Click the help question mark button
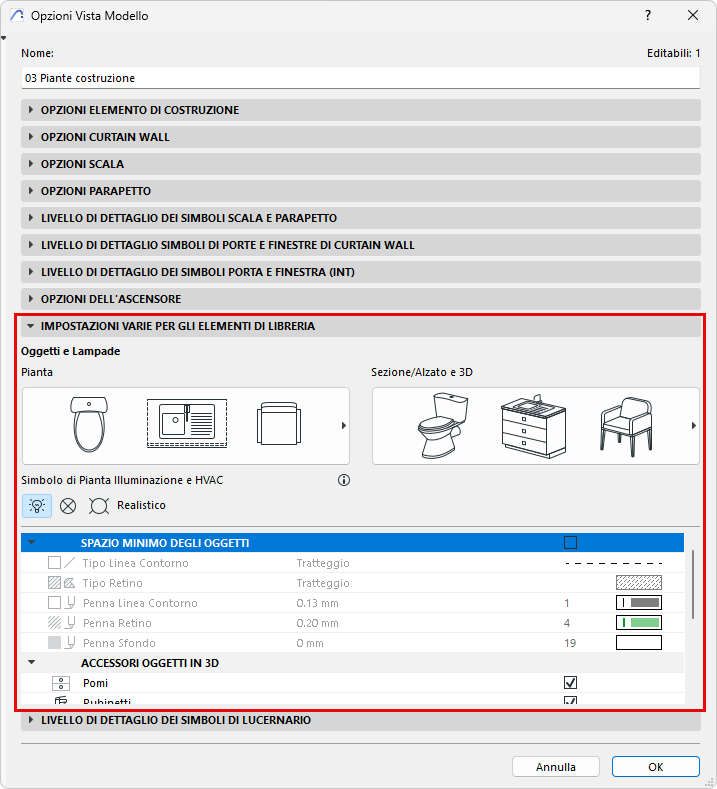 pyautogui.click(x=648, y=16)
